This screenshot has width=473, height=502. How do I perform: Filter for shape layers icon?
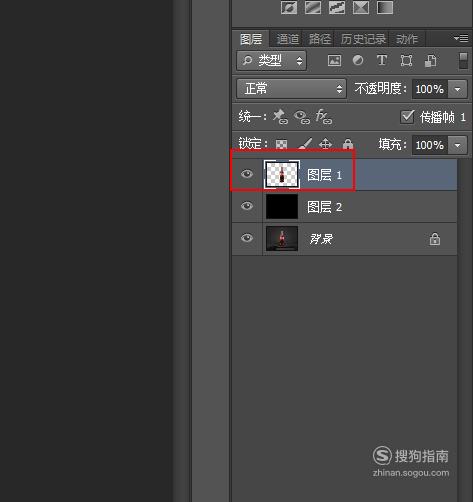(406, 61)
